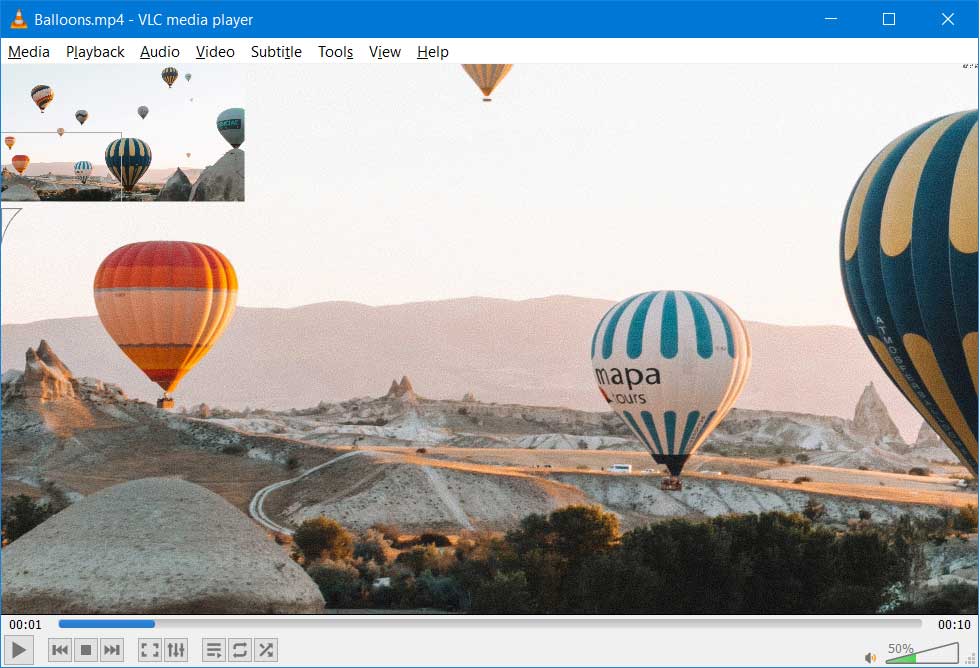Image resolution: width=980 pixels, height=668 pixels.
Task: Jump back with the previous media icon
Action: (x=60, y=649)
